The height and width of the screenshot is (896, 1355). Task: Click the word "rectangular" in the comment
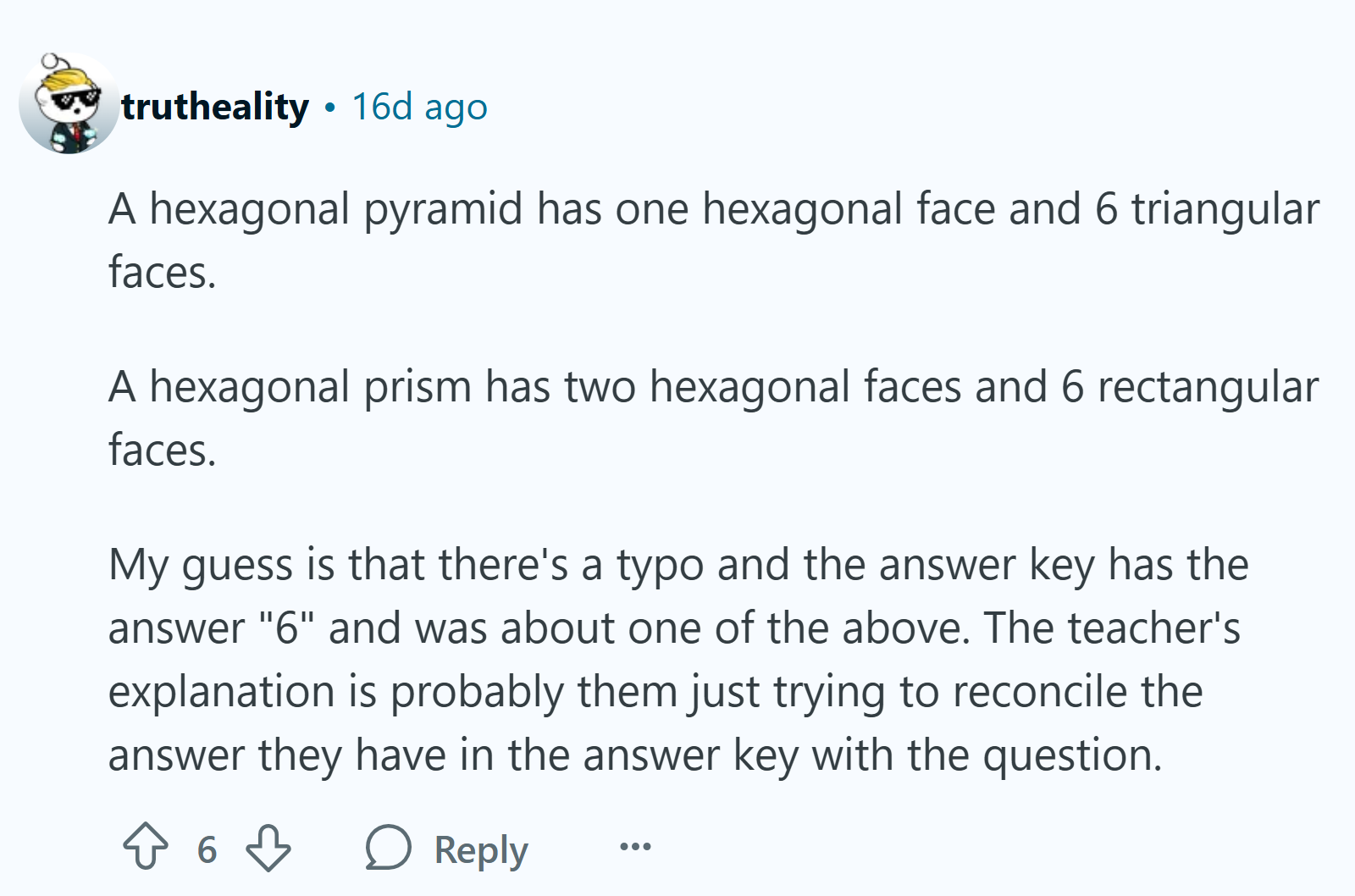[x=1208, y=388]
